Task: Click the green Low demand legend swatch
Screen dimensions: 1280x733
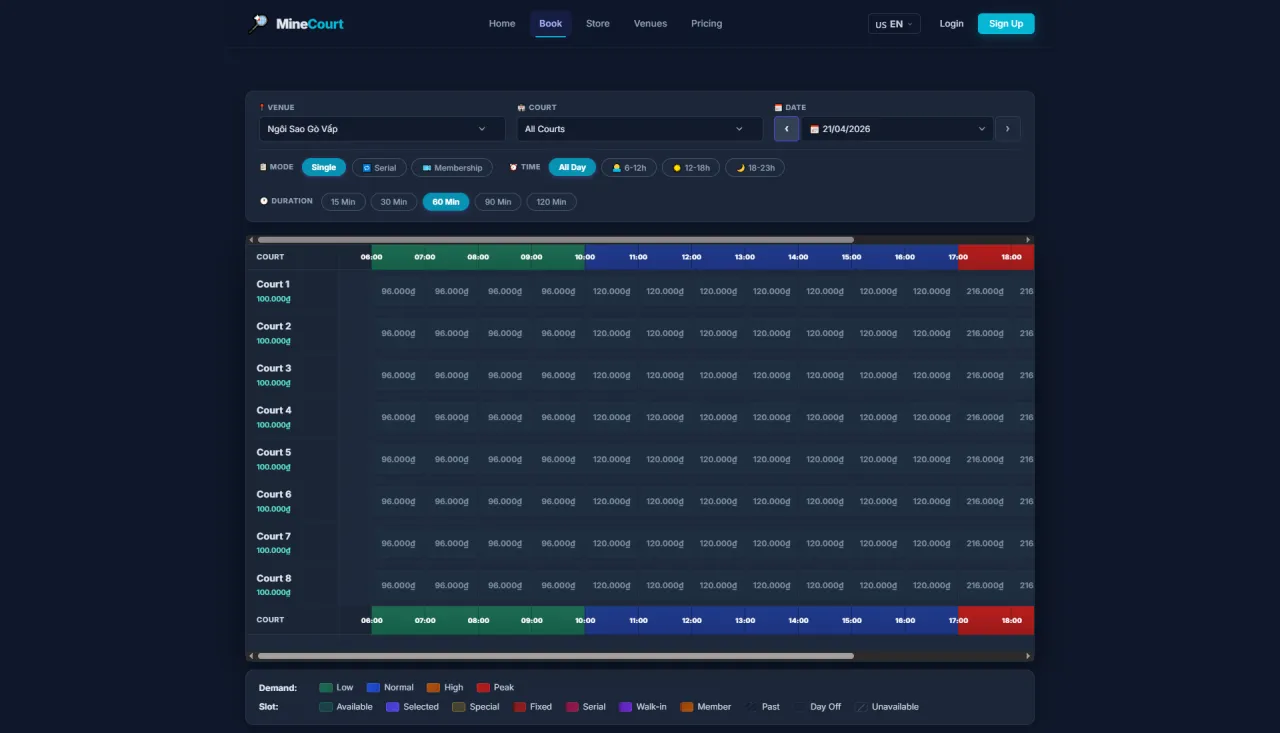Action: [x=326, y=688]
